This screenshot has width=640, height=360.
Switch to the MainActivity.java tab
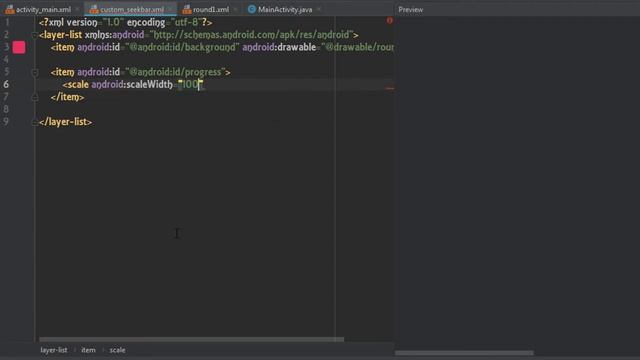[285, 9]
